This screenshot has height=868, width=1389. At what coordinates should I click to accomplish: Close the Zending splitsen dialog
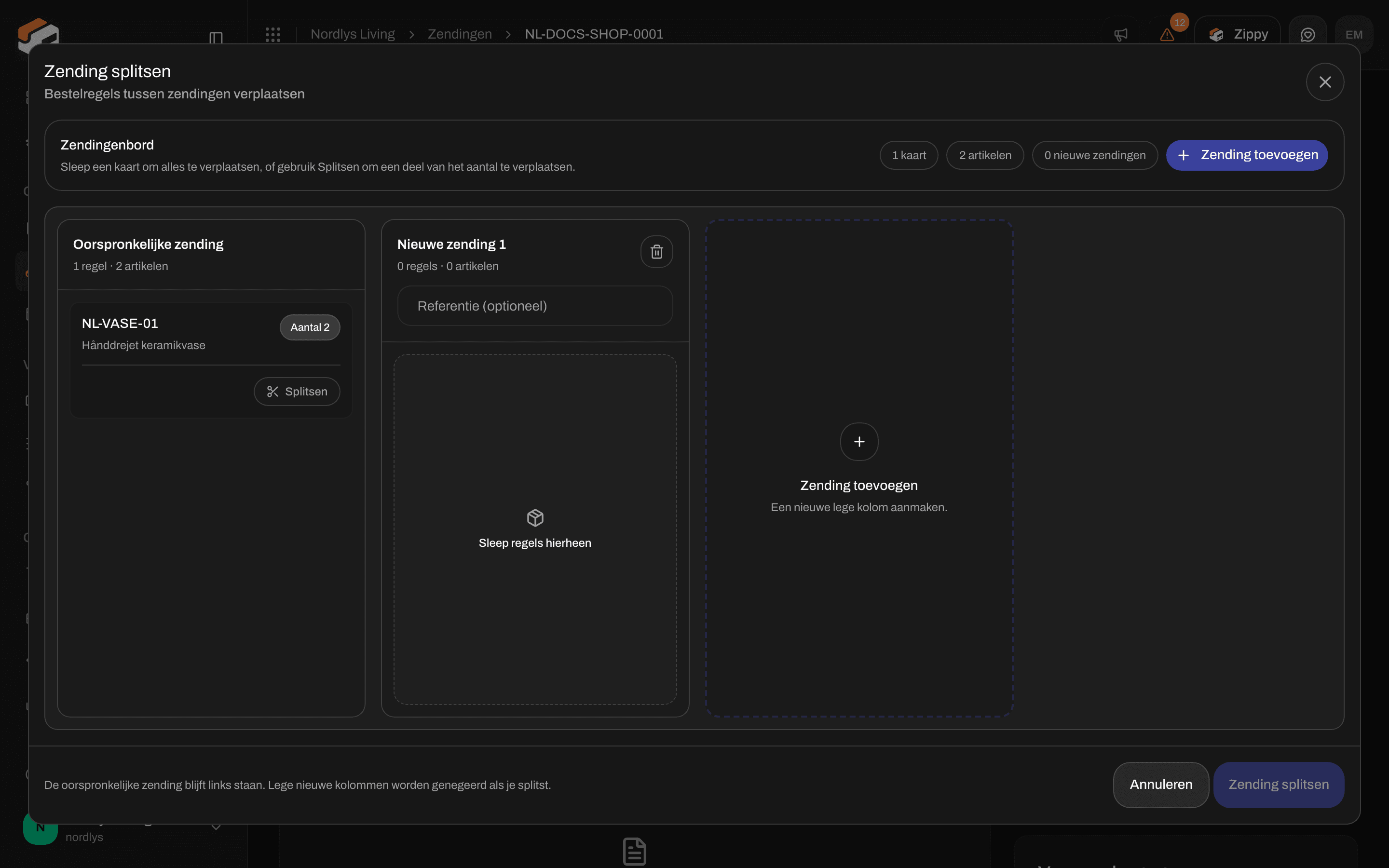pyautogui.click(x=1325, y=82)
